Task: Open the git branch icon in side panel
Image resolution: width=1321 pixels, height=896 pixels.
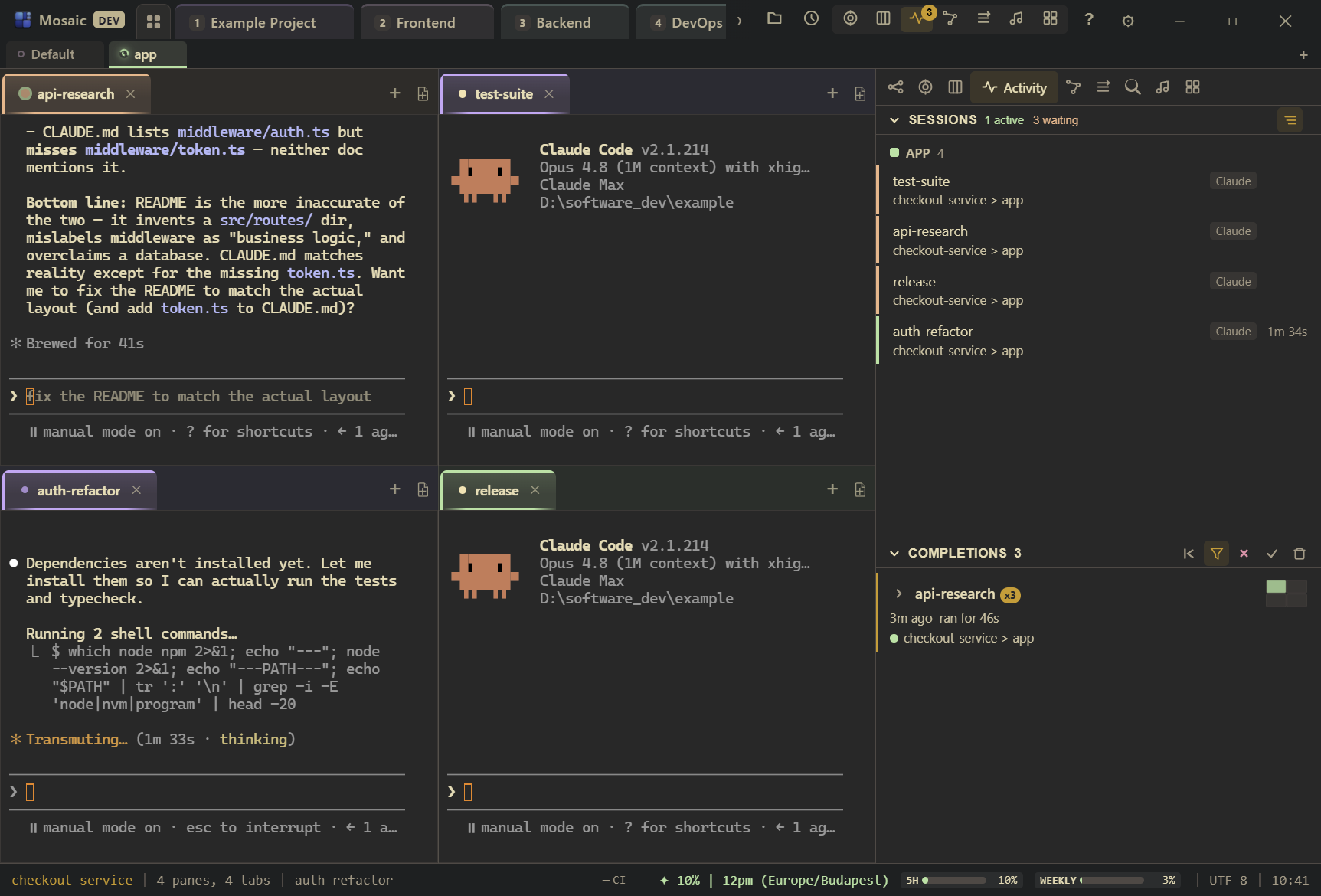Action: (x=1073, y=87)
